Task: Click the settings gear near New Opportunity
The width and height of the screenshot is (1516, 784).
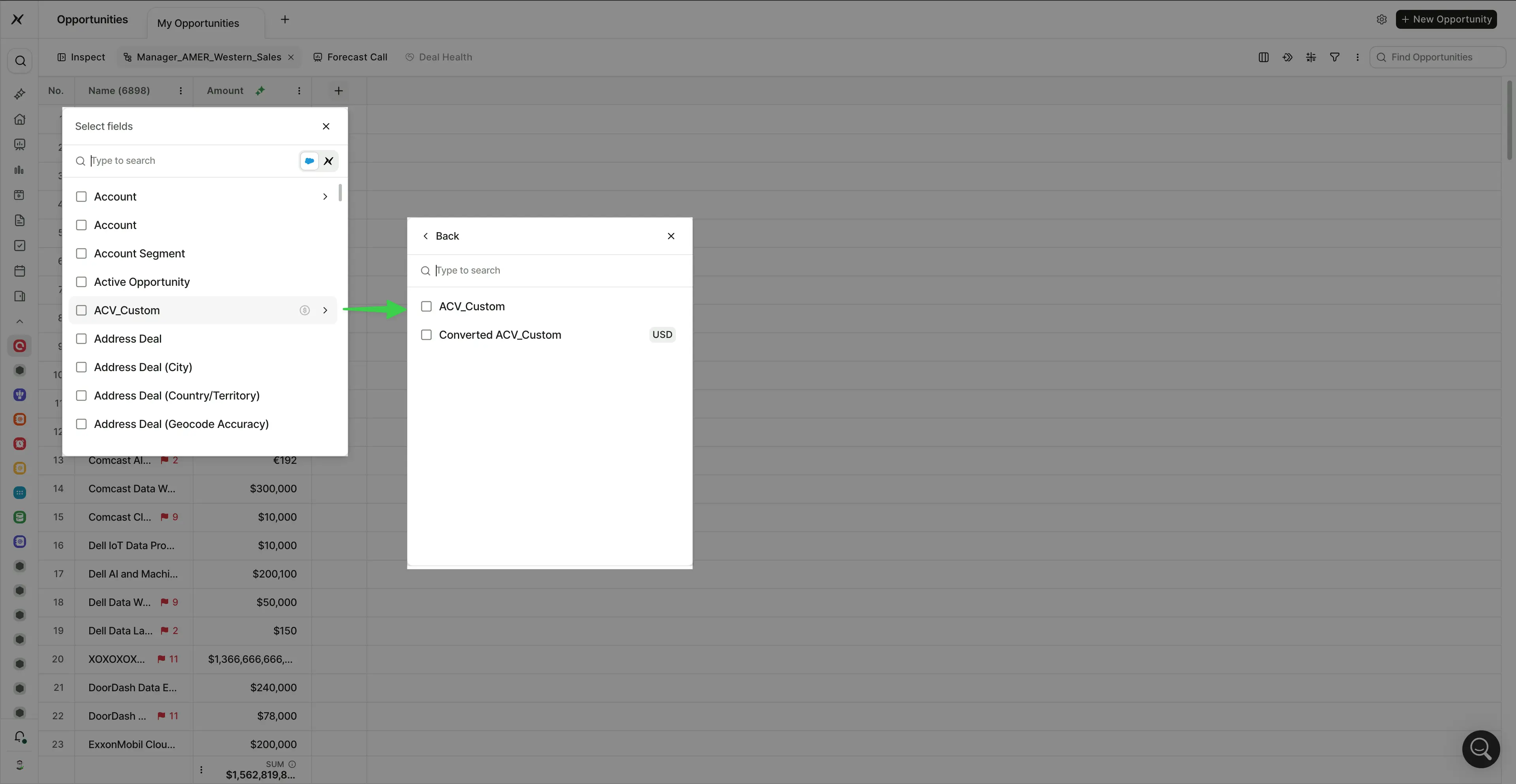Action: tap(1381, 19)
